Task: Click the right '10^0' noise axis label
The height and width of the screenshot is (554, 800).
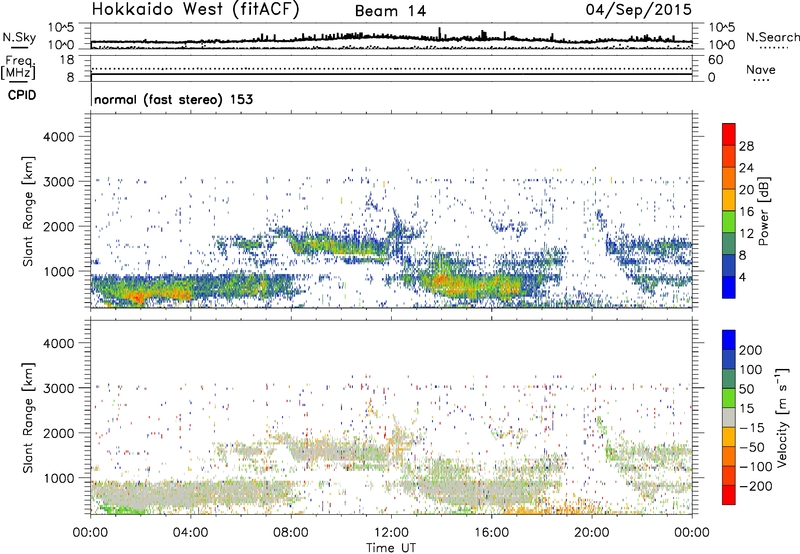Action: pyautogui.click(x=721, y=45)
